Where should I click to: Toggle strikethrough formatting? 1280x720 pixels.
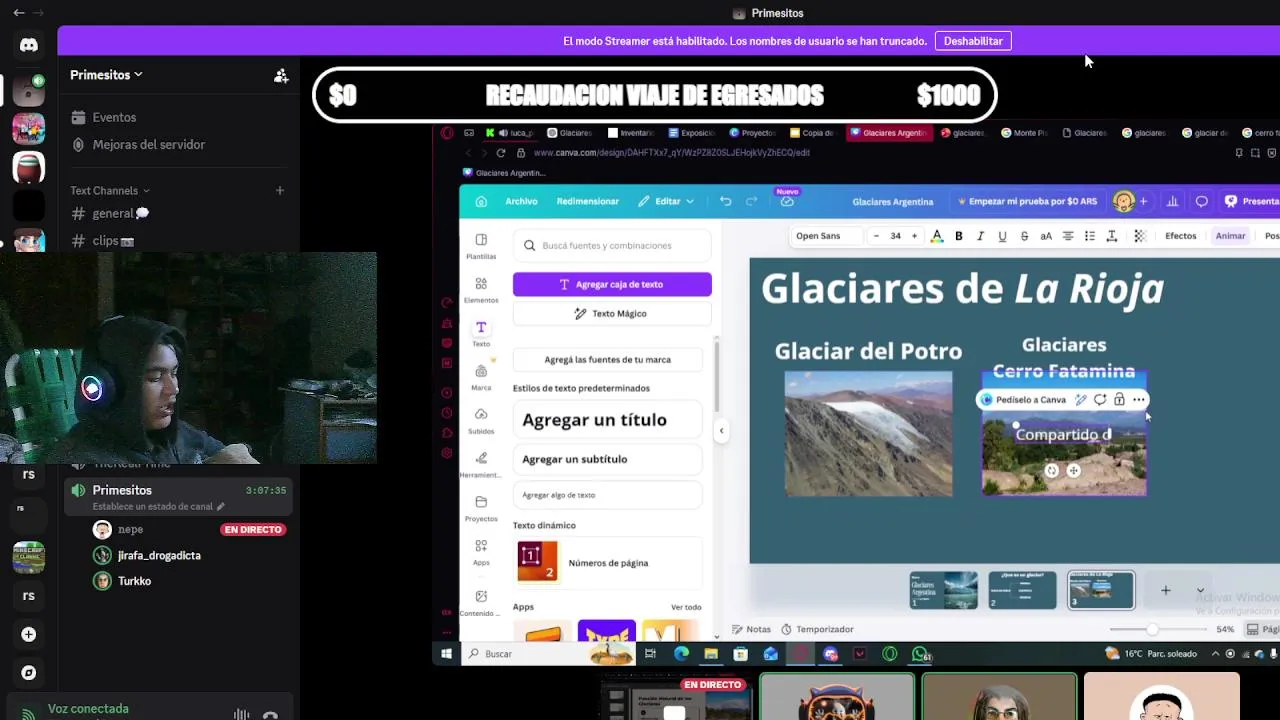[x=1024, y=236]
